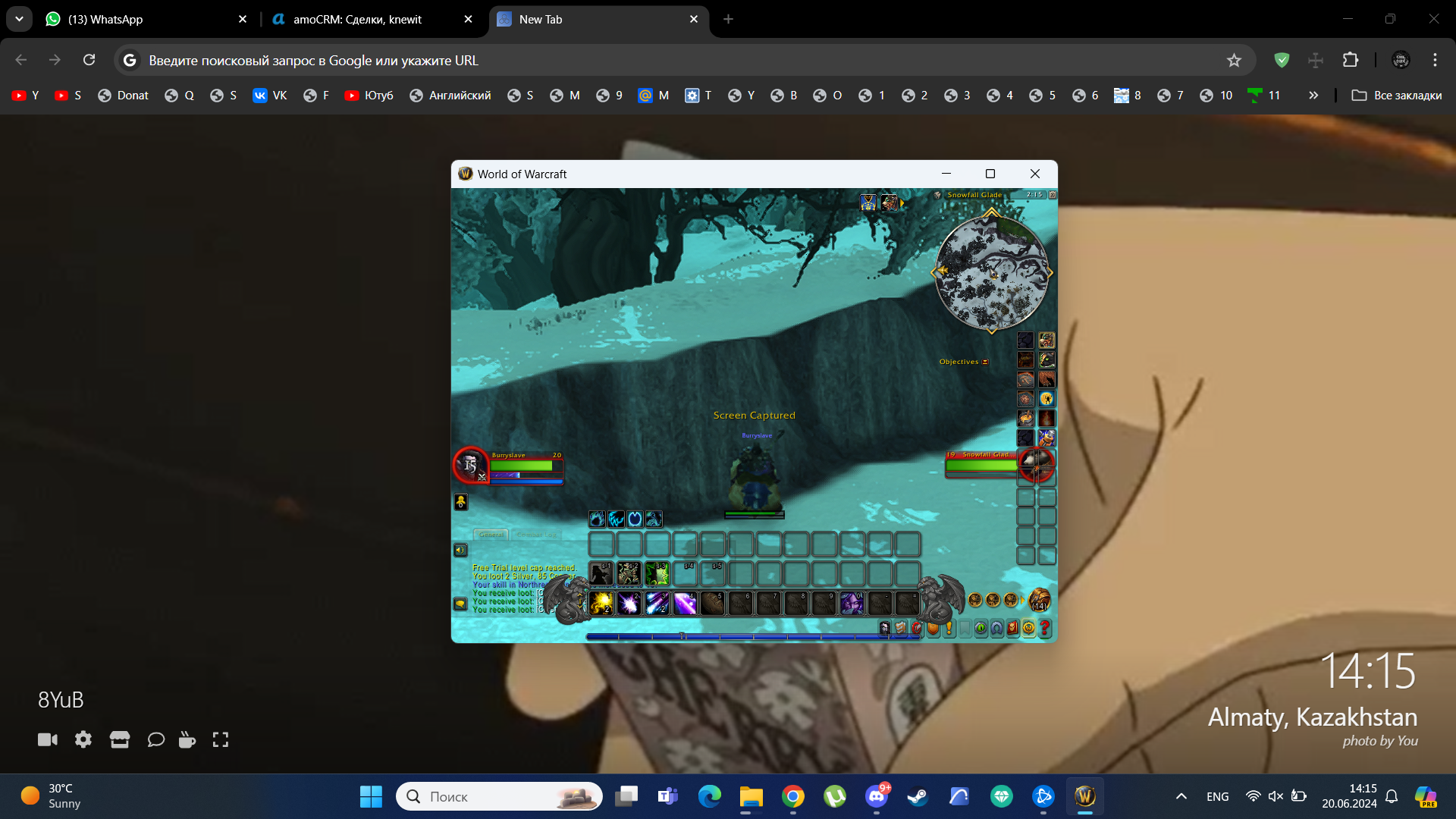Image resolution: width=1456 pixels, height=819 pixels.
Task: Click the tabard buff icon near minimap
Action: point(868,202)
